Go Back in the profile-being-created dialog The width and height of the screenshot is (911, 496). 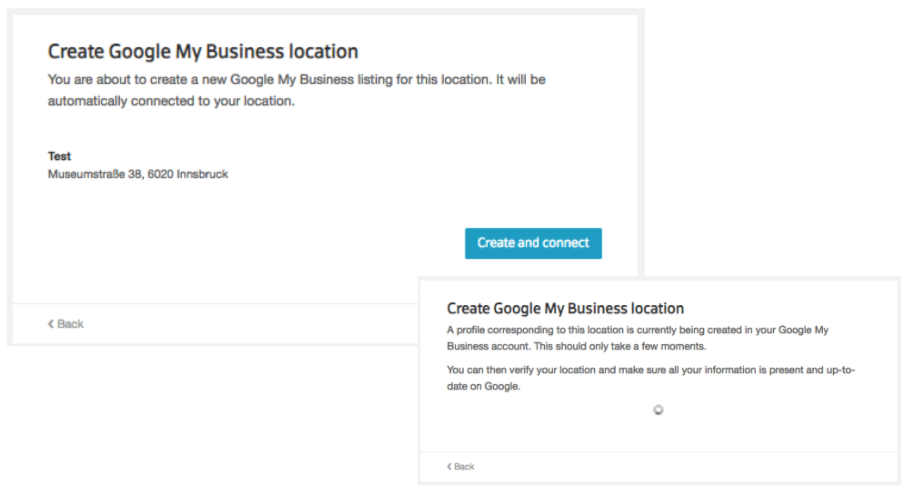point(461,466)
